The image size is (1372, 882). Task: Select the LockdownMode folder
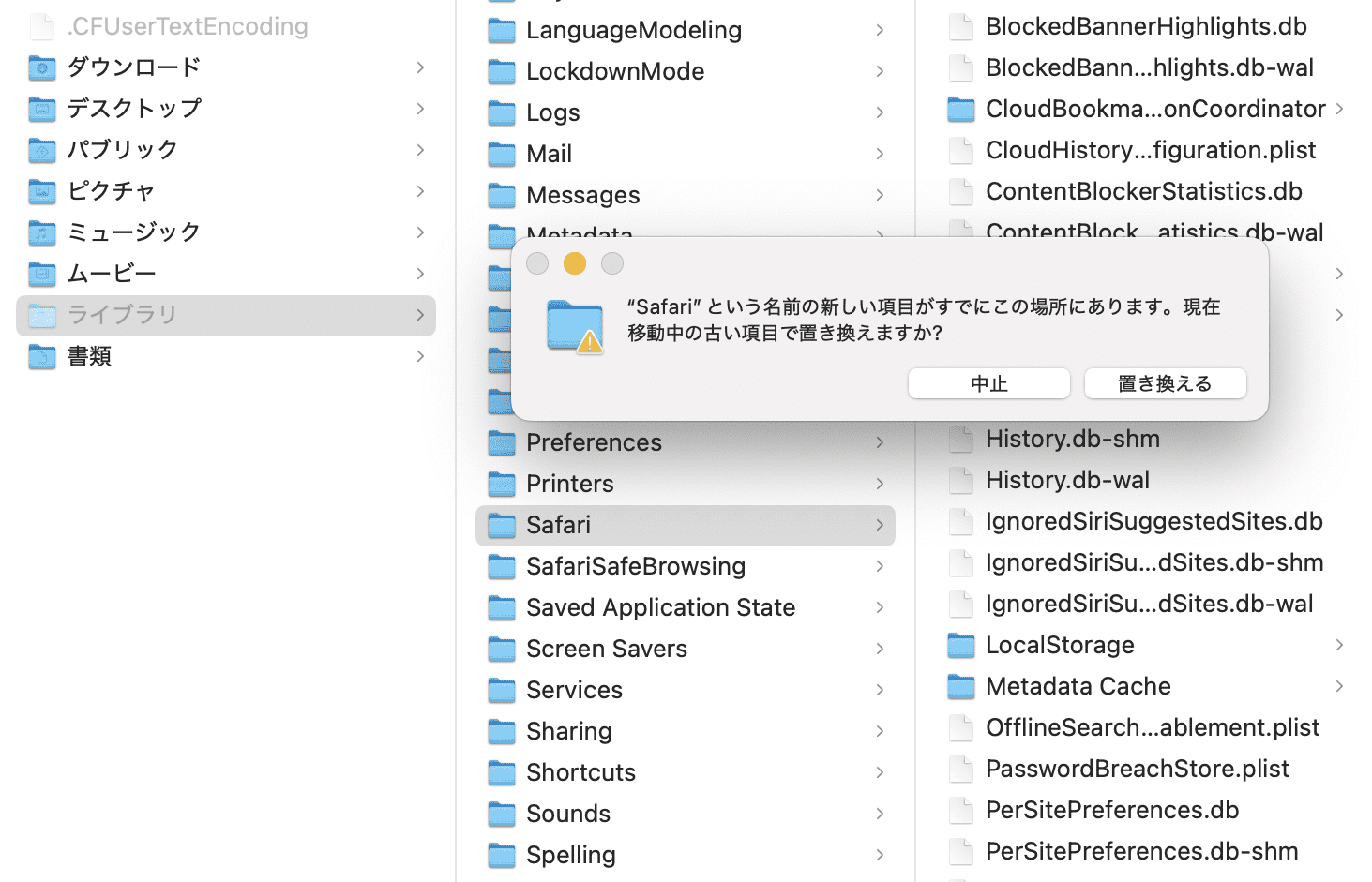click(x=686, y=71)
